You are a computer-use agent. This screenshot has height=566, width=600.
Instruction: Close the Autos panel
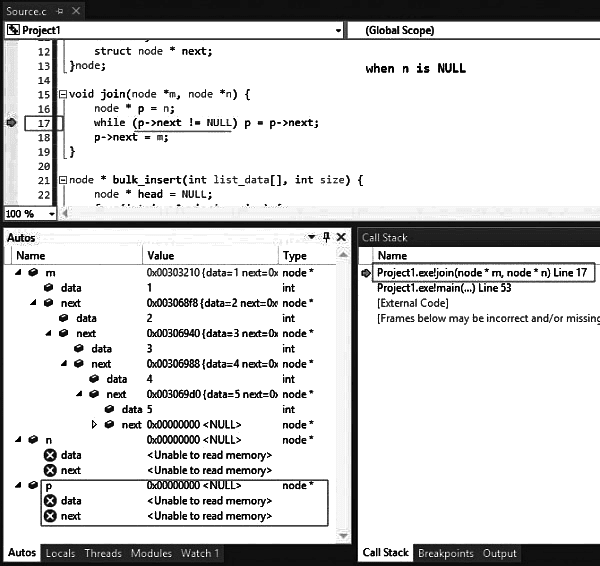pyautogui.click(x=341, y=237)
